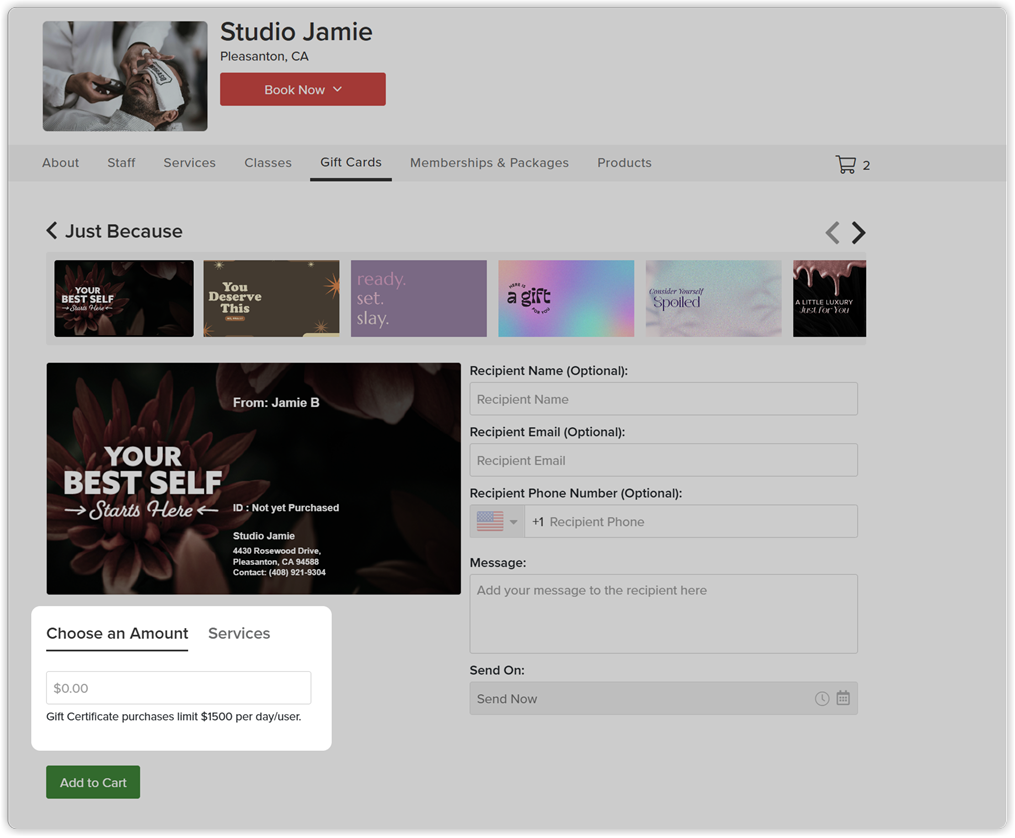Click the Book Now dropdown button

(303, 89)
